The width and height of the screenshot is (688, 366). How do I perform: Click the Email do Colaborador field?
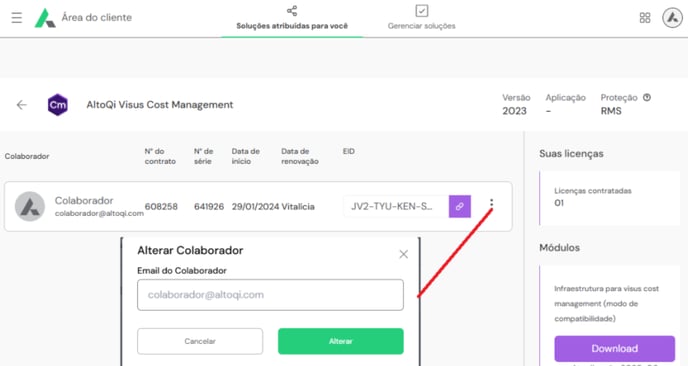(270, 295)
